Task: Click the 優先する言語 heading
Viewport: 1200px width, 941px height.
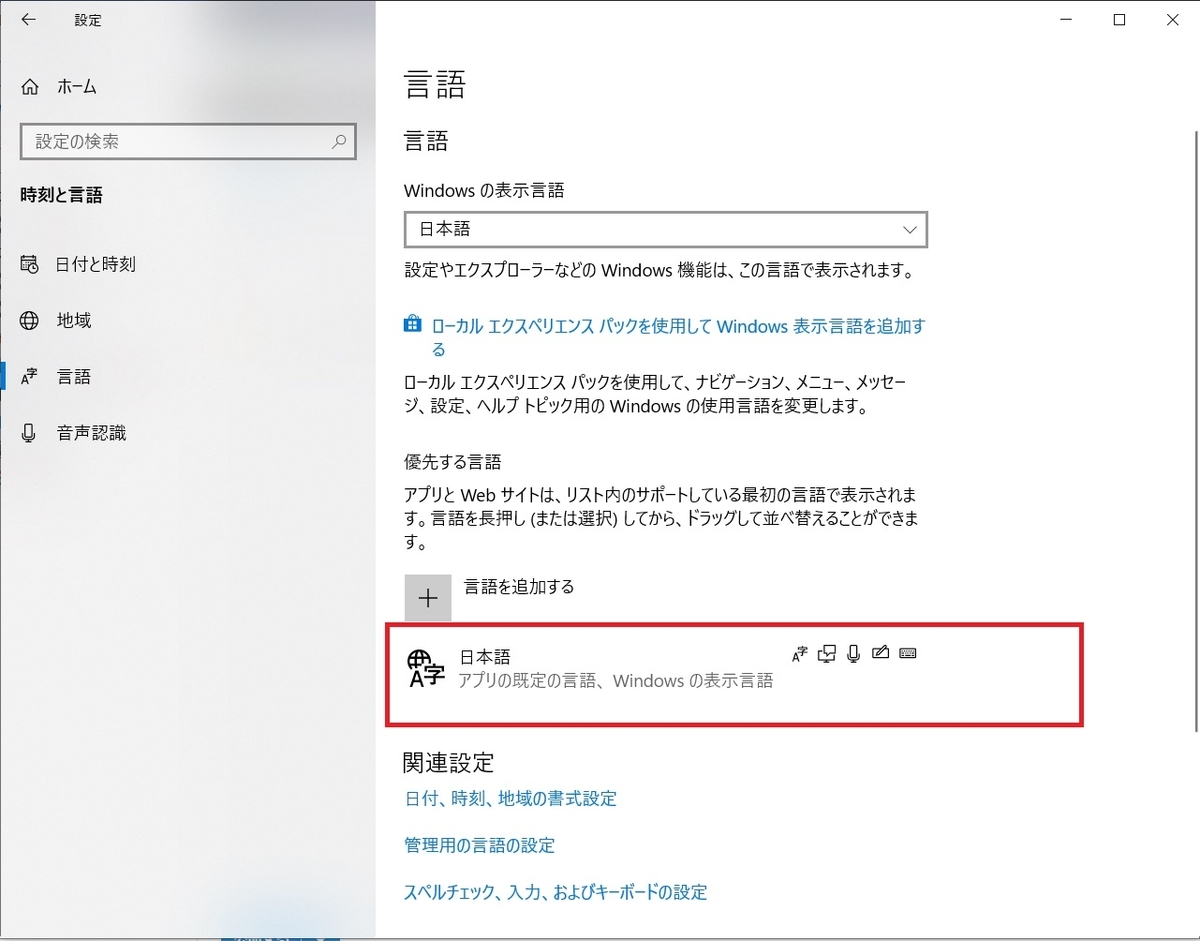Action: tap(452, 462)
